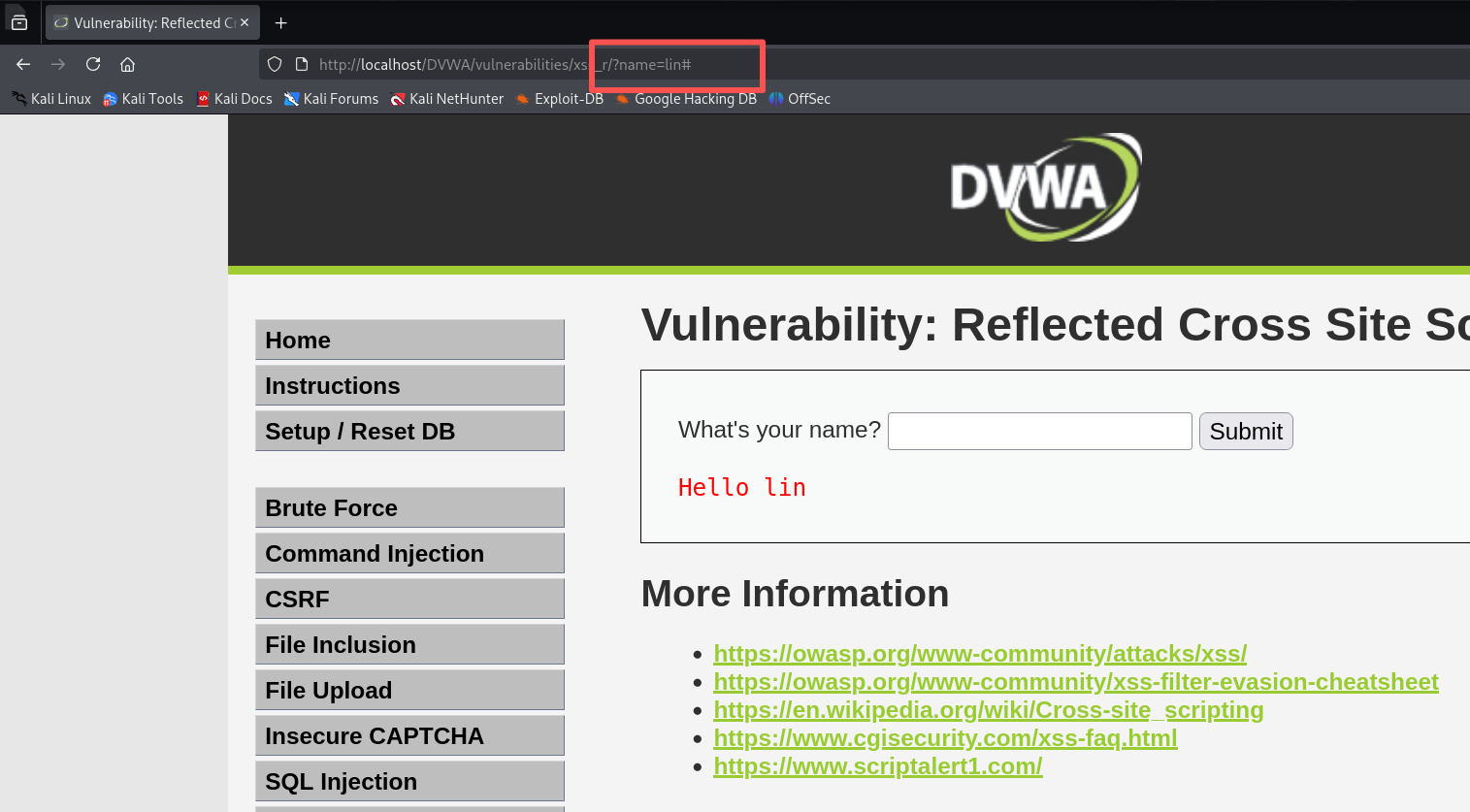Screen dimensions: 1470x812
Task: Open a new tab with the plus button
Action: pos(280,22)
